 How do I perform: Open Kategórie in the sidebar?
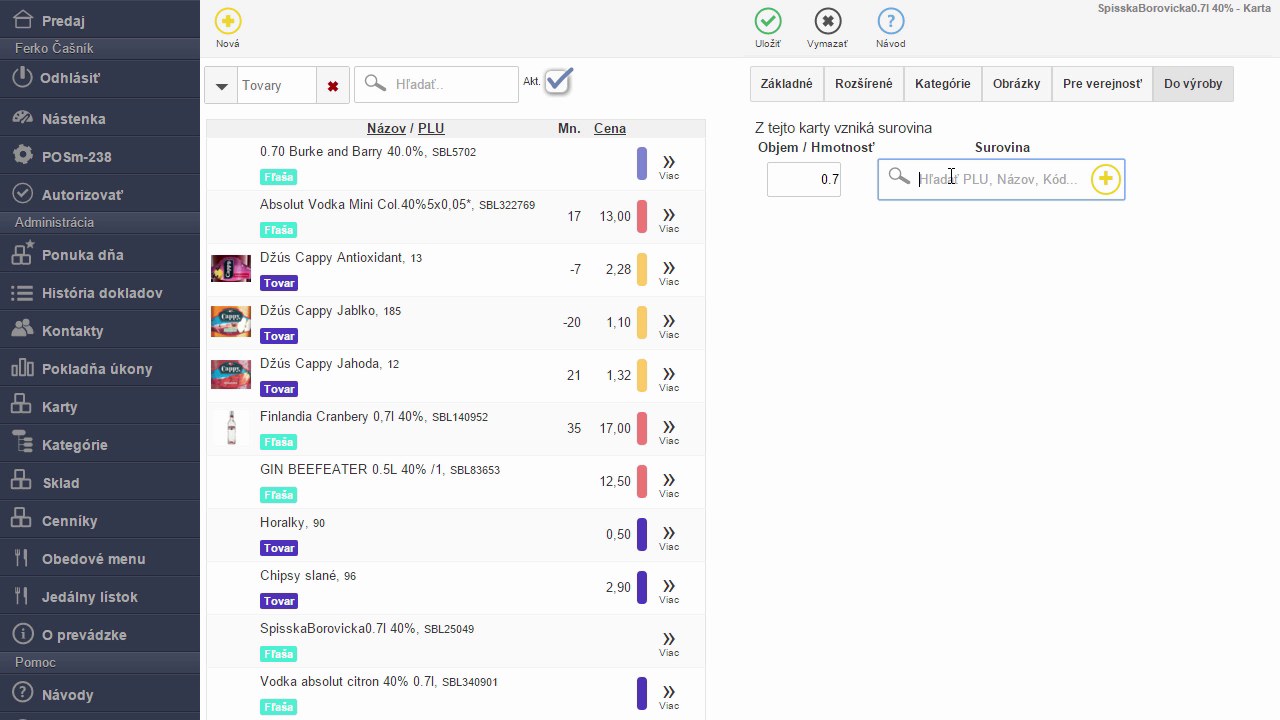tap(100, 444)
